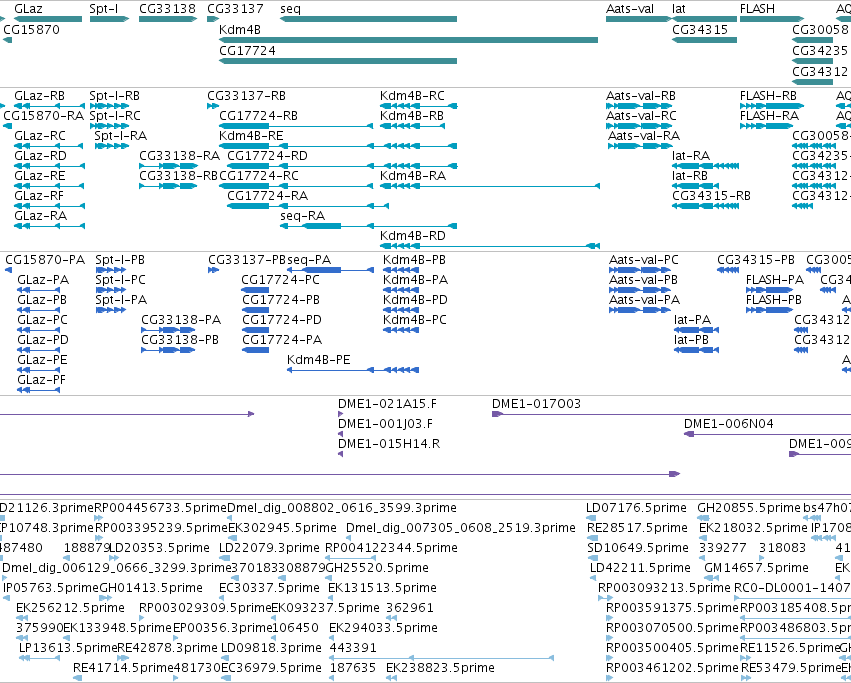
Task: Select the CG34315 gene bar
Action: (x=704, y=40)
